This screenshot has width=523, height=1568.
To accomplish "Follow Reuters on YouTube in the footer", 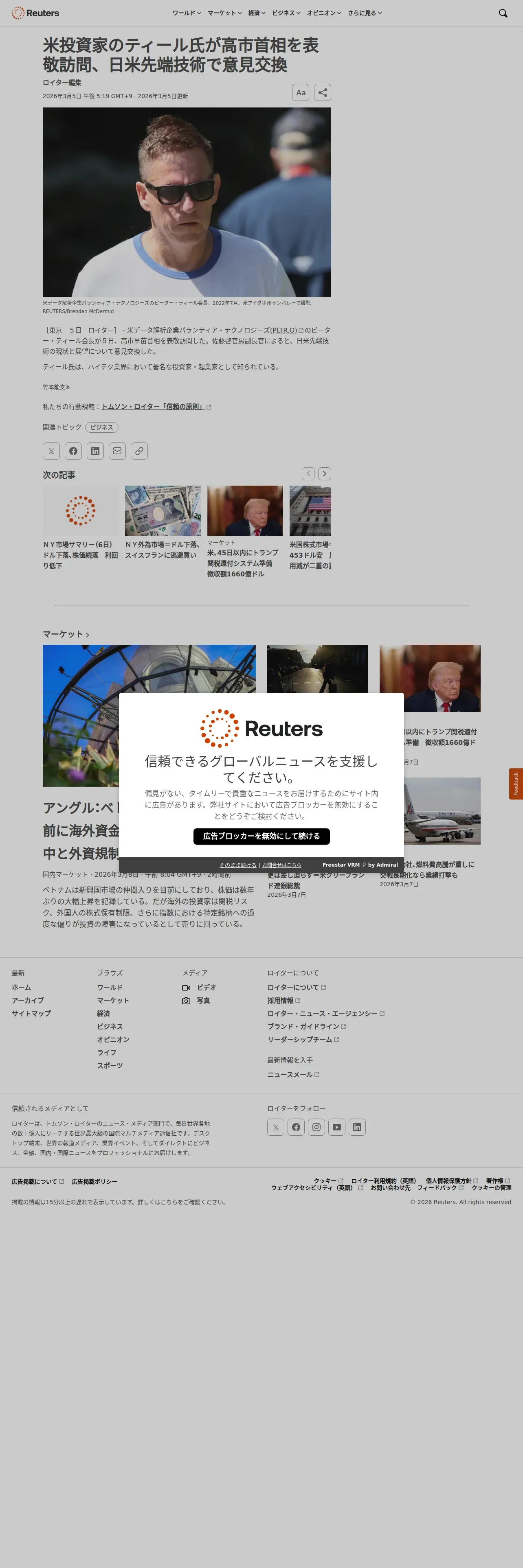I will (337, 1127).
